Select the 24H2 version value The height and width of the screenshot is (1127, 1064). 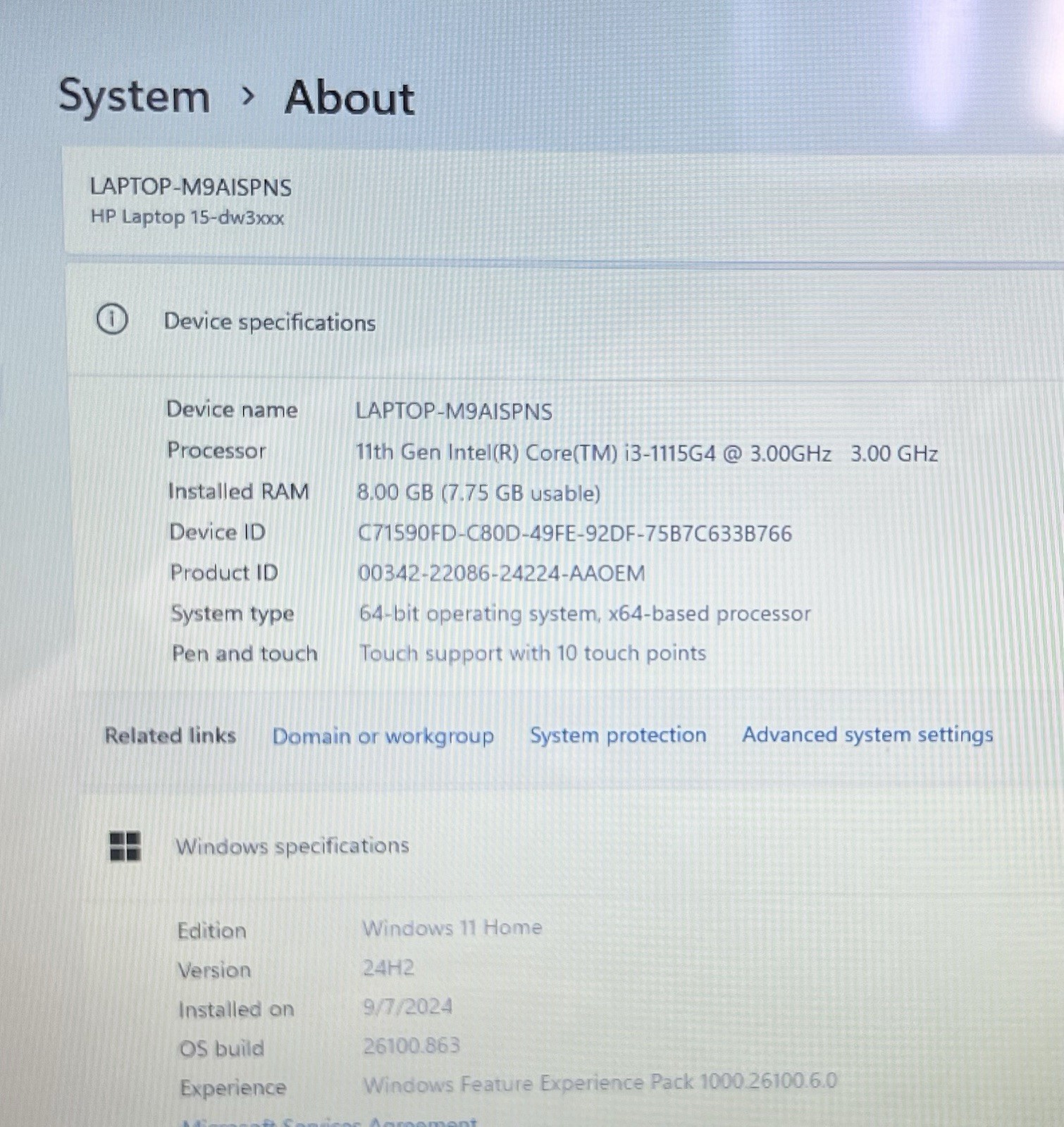pos(388,968)
